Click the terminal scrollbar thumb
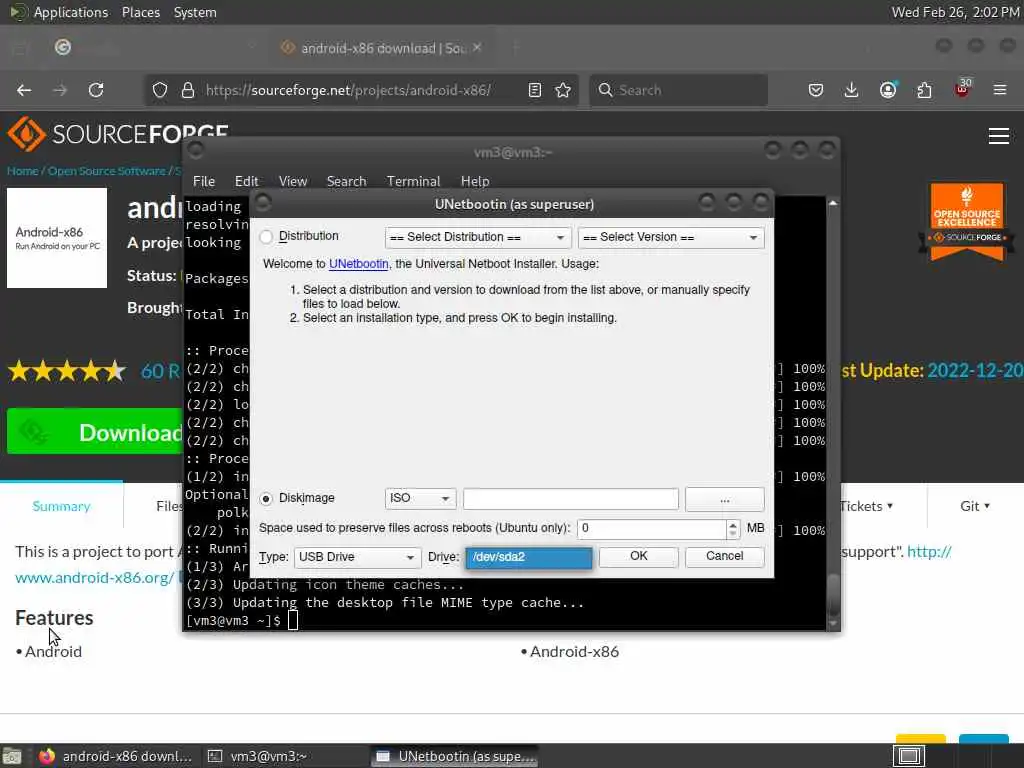The image size is (1024, 768). pos(833,596)
